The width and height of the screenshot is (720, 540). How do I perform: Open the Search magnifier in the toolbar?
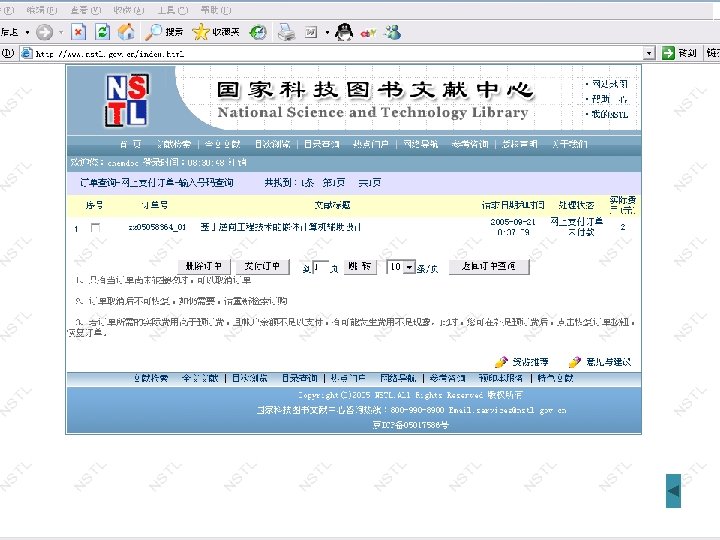point(164,32)
